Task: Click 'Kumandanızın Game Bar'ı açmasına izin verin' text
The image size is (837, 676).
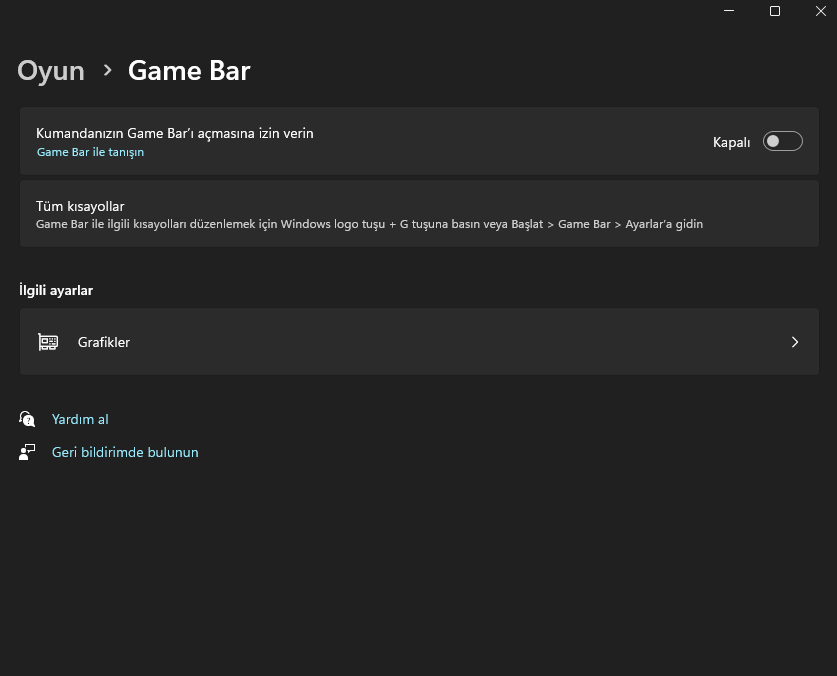Action: [175, 133]
